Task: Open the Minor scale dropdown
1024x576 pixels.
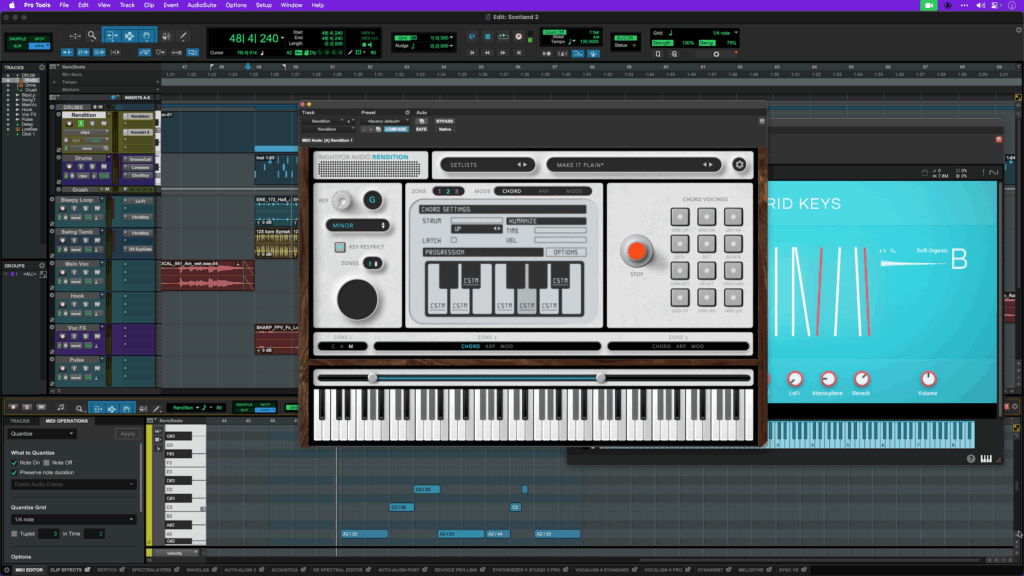Action: (x=357, y=226)
